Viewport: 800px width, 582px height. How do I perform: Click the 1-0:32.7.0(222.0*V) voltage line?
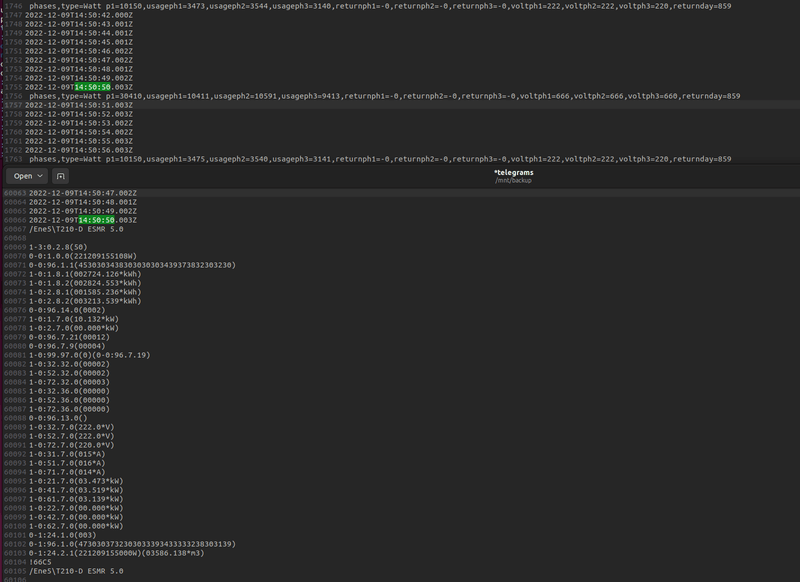[x=72, y=427]
